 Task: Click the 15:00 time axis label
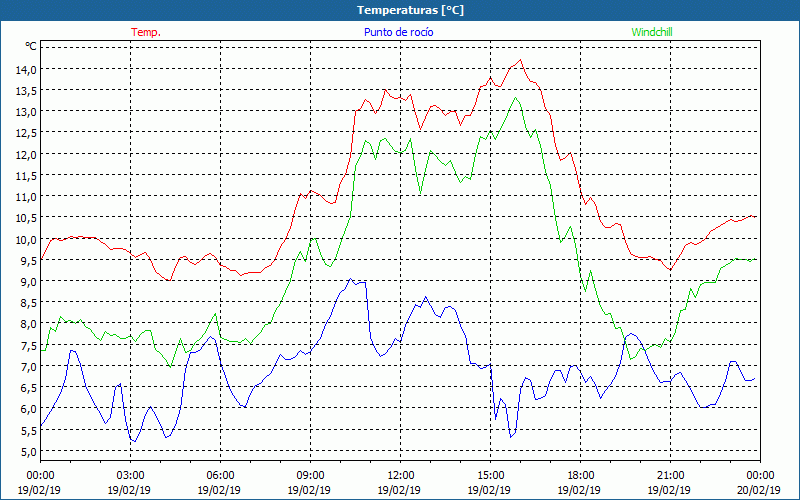pyautogui.click(x=490, y=476)
